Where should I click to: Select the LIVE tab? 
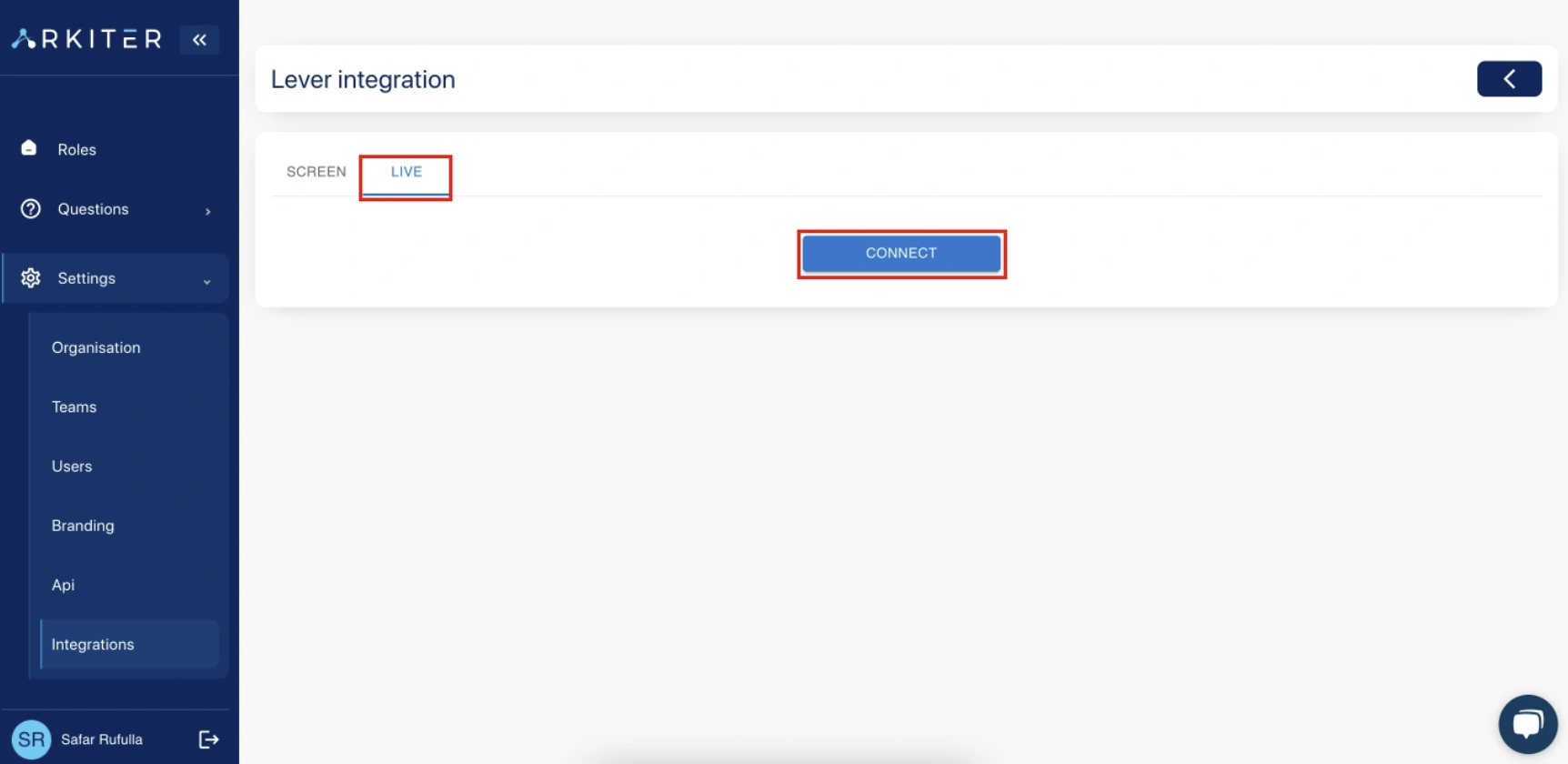[x=407, y=172]
